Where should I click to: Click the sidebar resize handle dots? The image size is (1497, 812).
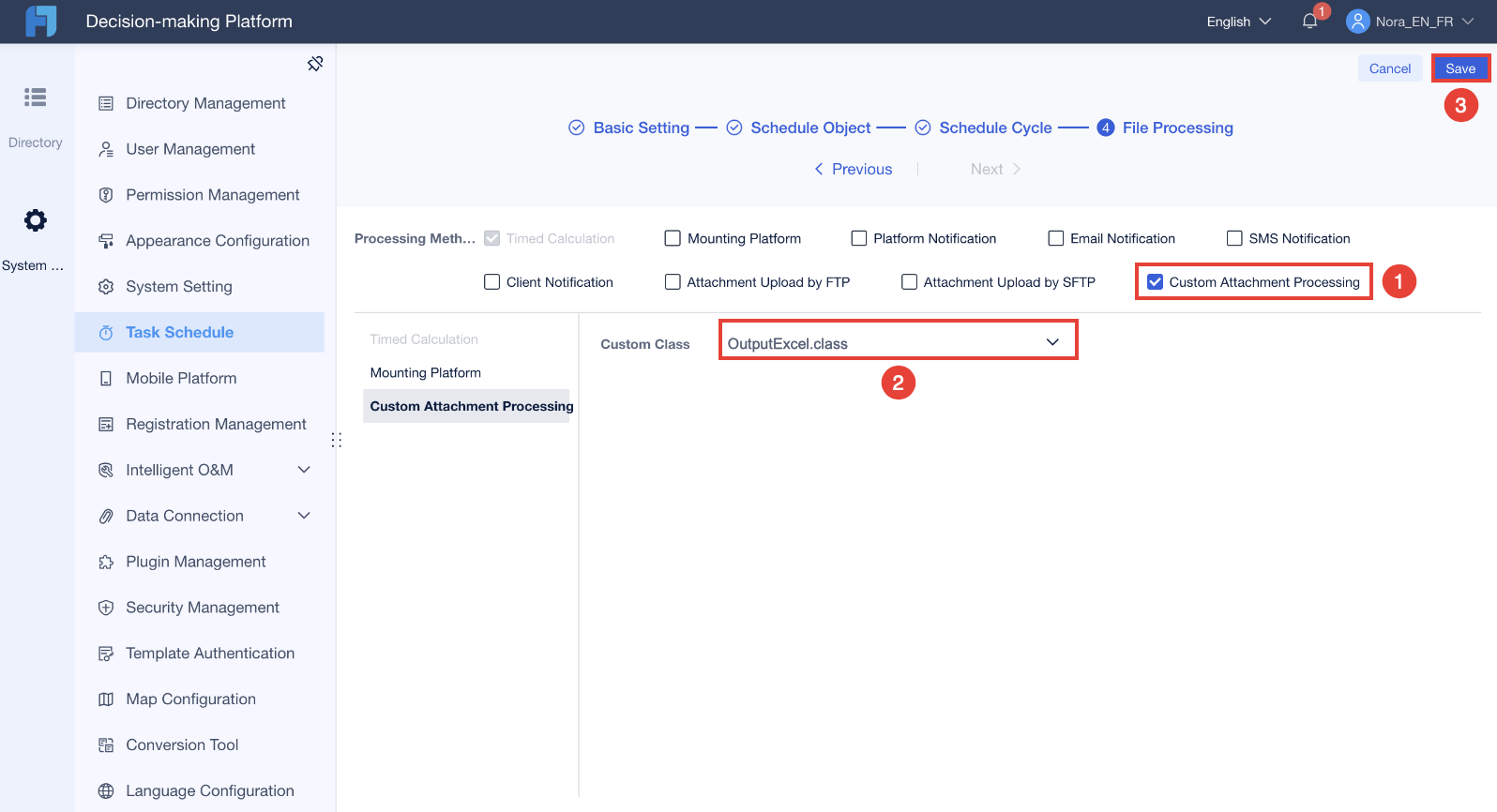pyautogui.click(x=336, y=440)
